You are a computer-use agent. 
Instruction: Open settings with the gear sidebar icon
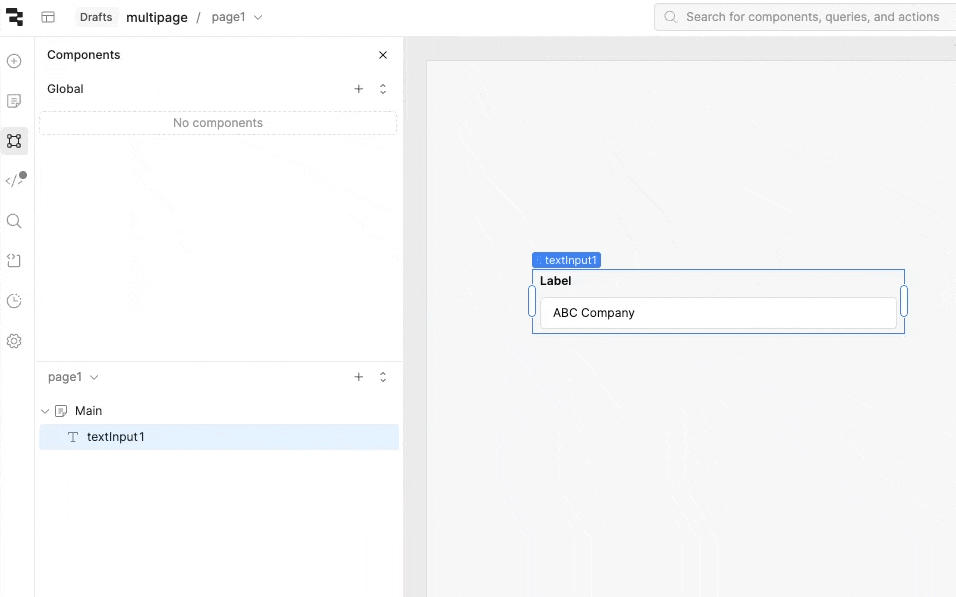[x=14, y=341]
